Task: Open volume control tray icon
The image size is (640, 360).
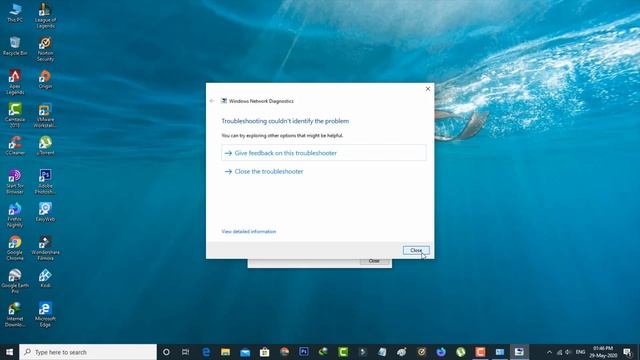Action: pyautogui.click(x=568, y=352)
